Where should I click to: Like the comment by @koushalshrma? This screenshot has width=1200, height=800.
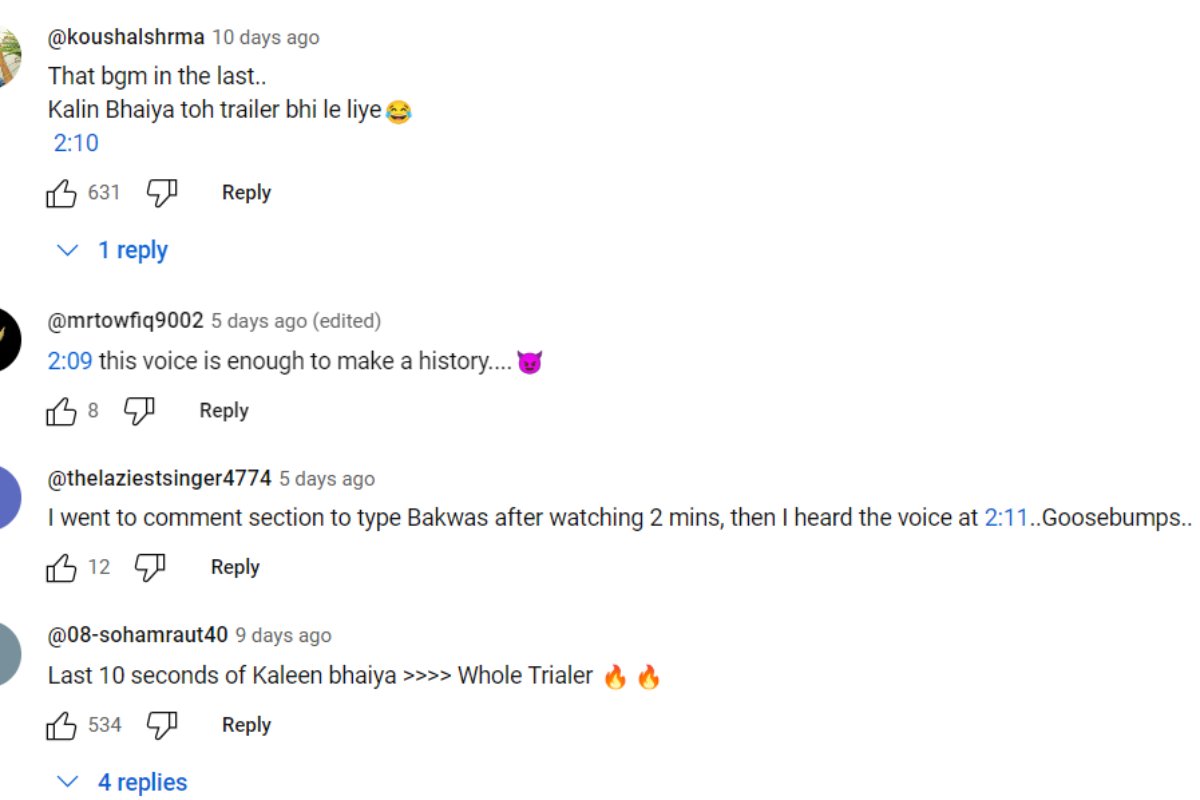[x=62, y=193]
